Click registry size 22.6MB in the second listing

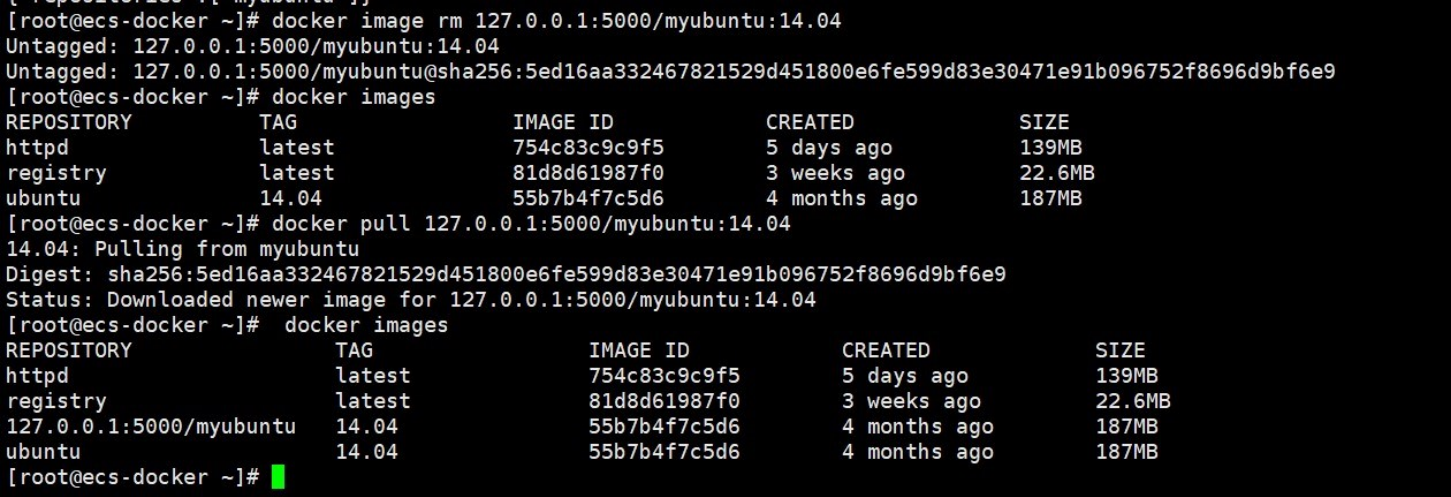point(1133,402)
